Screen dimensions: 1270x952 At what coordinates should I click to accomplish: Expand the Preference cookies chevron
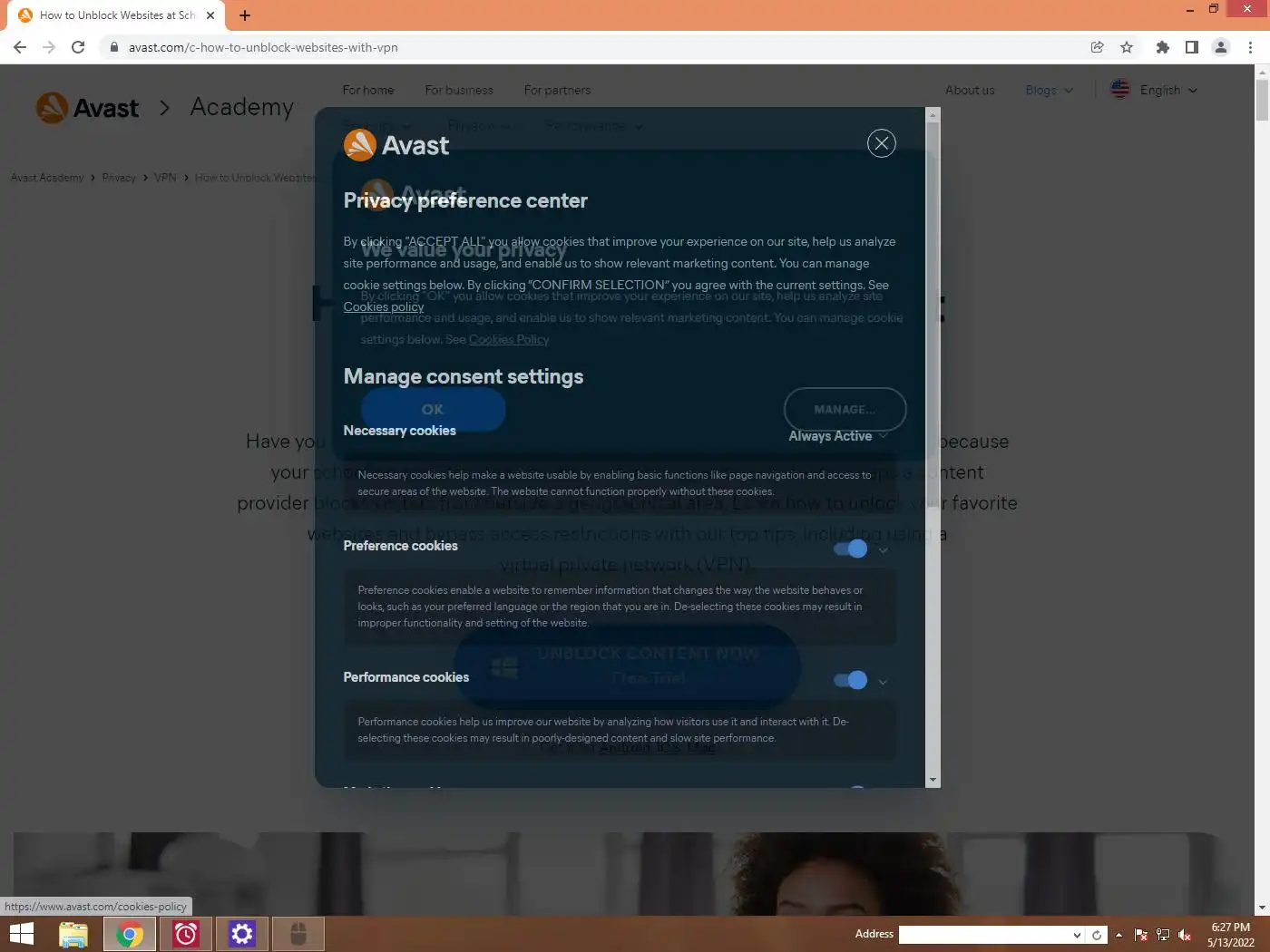click(x=883, y=549)
